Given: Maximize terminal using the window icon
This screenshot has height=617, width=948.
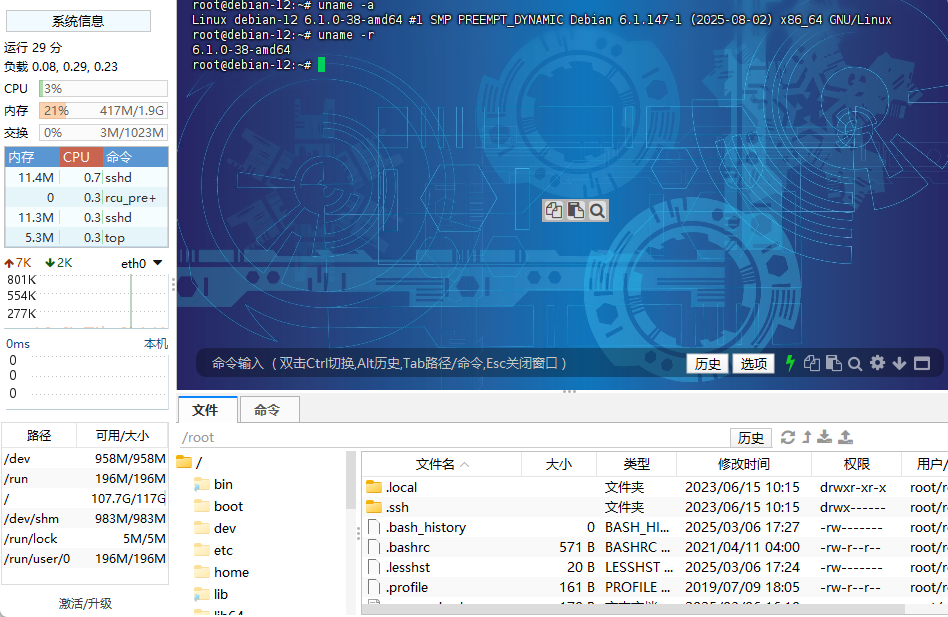Looking at the screenshot, I should pos(921,363).
